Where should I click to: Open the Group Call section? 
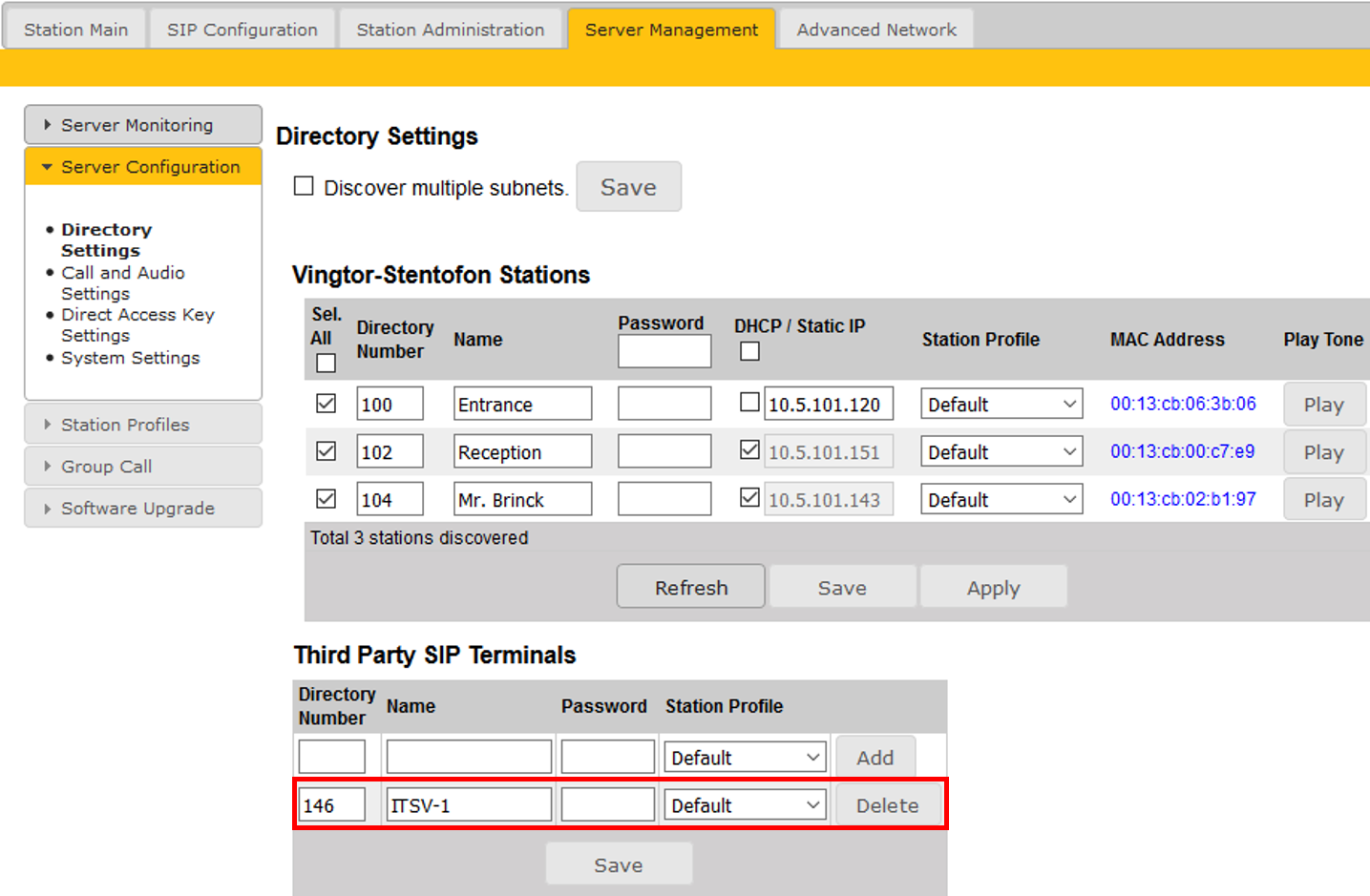[106, 467]
